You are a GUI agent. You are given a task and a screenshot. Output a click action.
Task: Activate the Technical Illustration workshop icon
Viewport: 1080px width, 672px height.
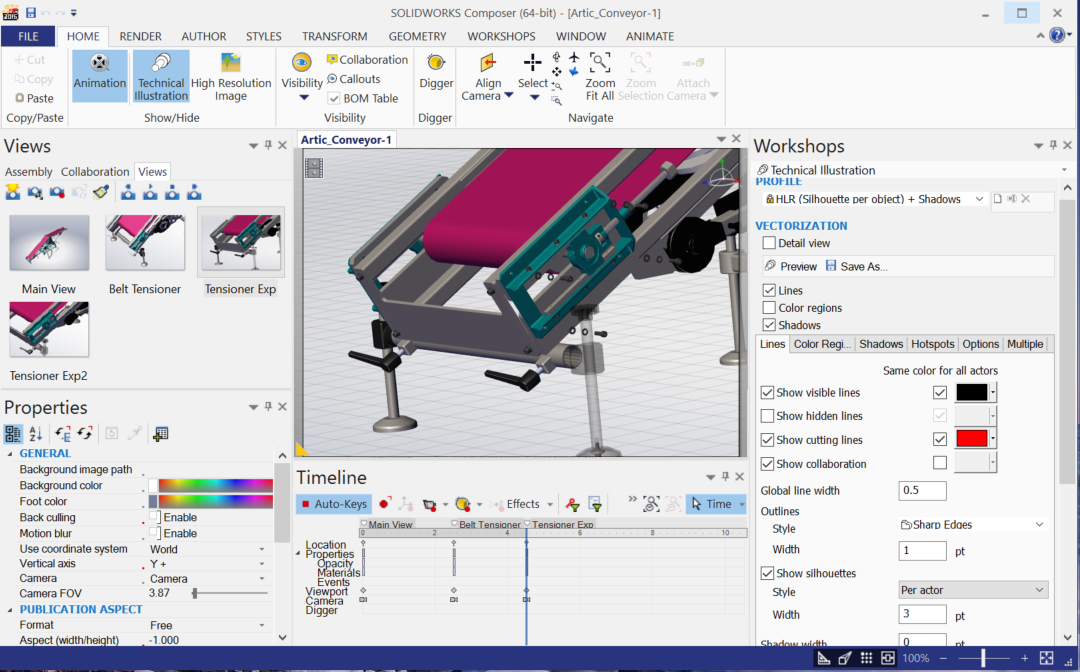point(161,63)
